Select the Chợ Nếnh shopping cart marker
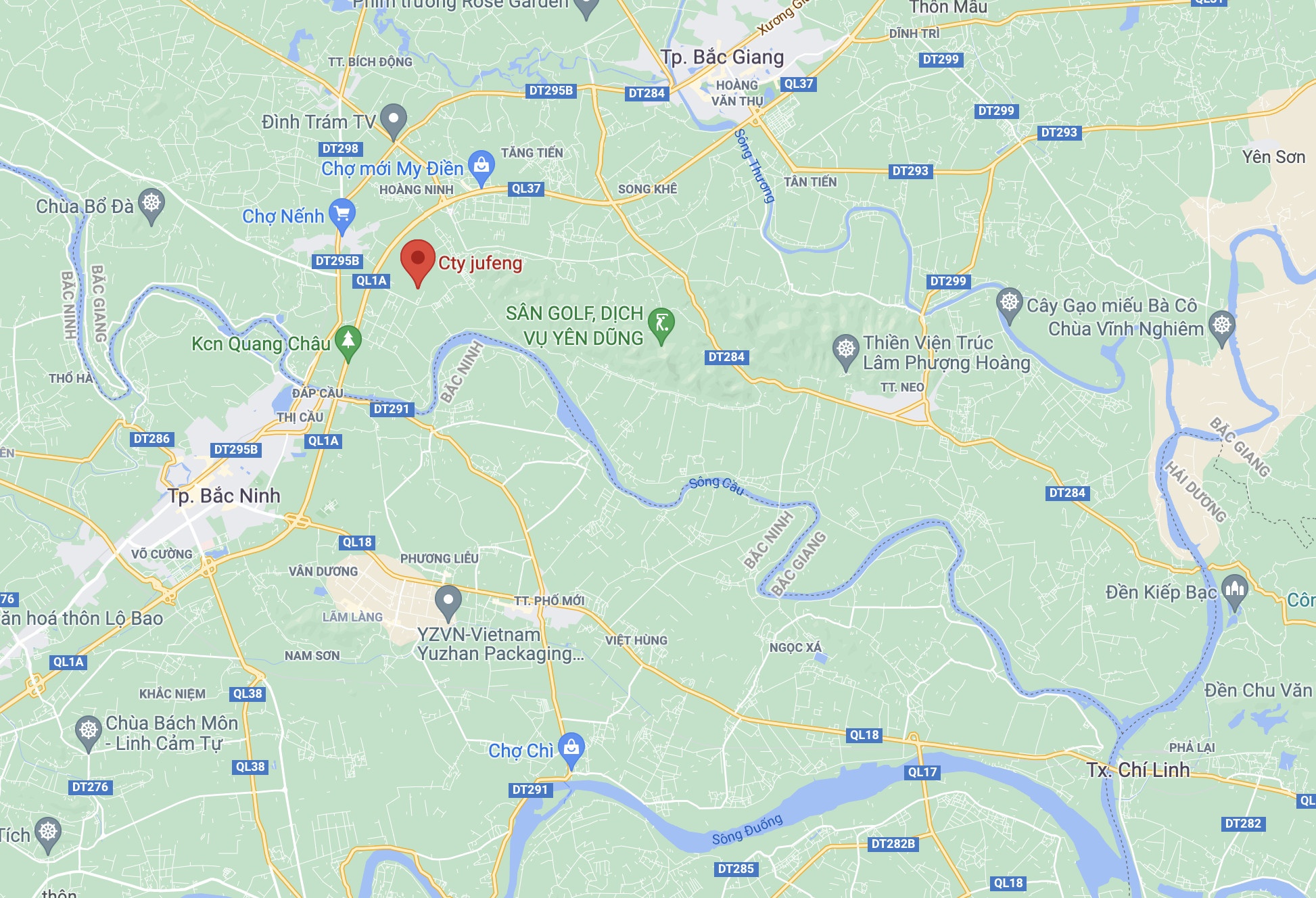Screen dimensions: 1316x898 pos(342,216)
